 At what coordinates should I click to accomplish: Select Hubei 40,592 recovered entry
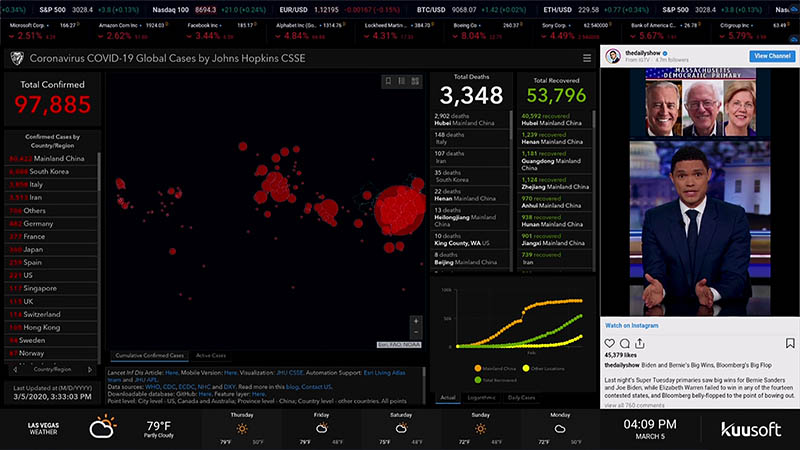click(x=555, y=119)
